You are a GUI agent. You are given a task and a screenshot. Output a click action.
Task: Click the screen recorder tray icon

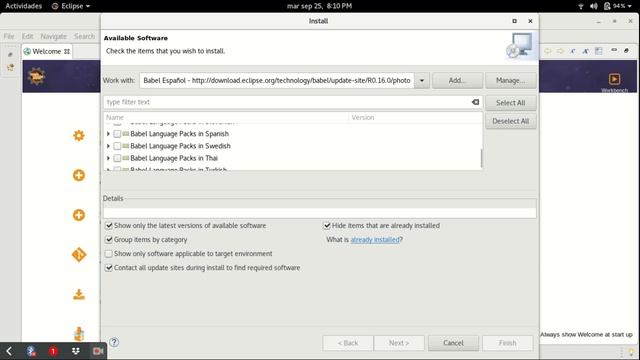tap(97, 351)
